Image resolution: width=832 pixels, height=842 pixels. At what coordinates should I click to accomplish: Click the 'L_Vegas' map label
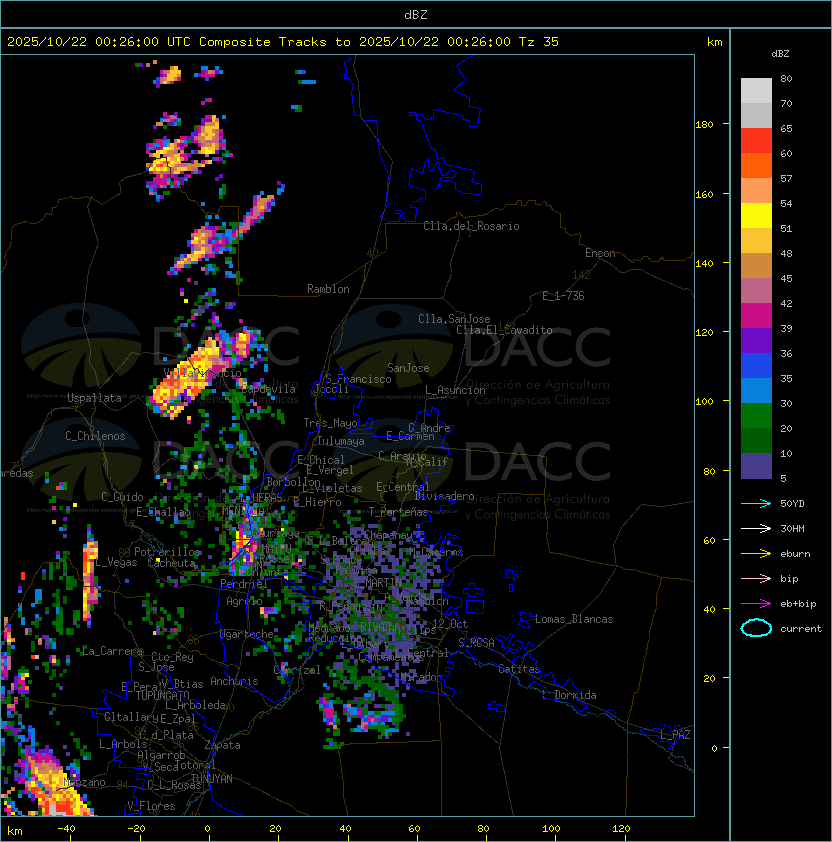pyautogui.click(x=117, y=562)
